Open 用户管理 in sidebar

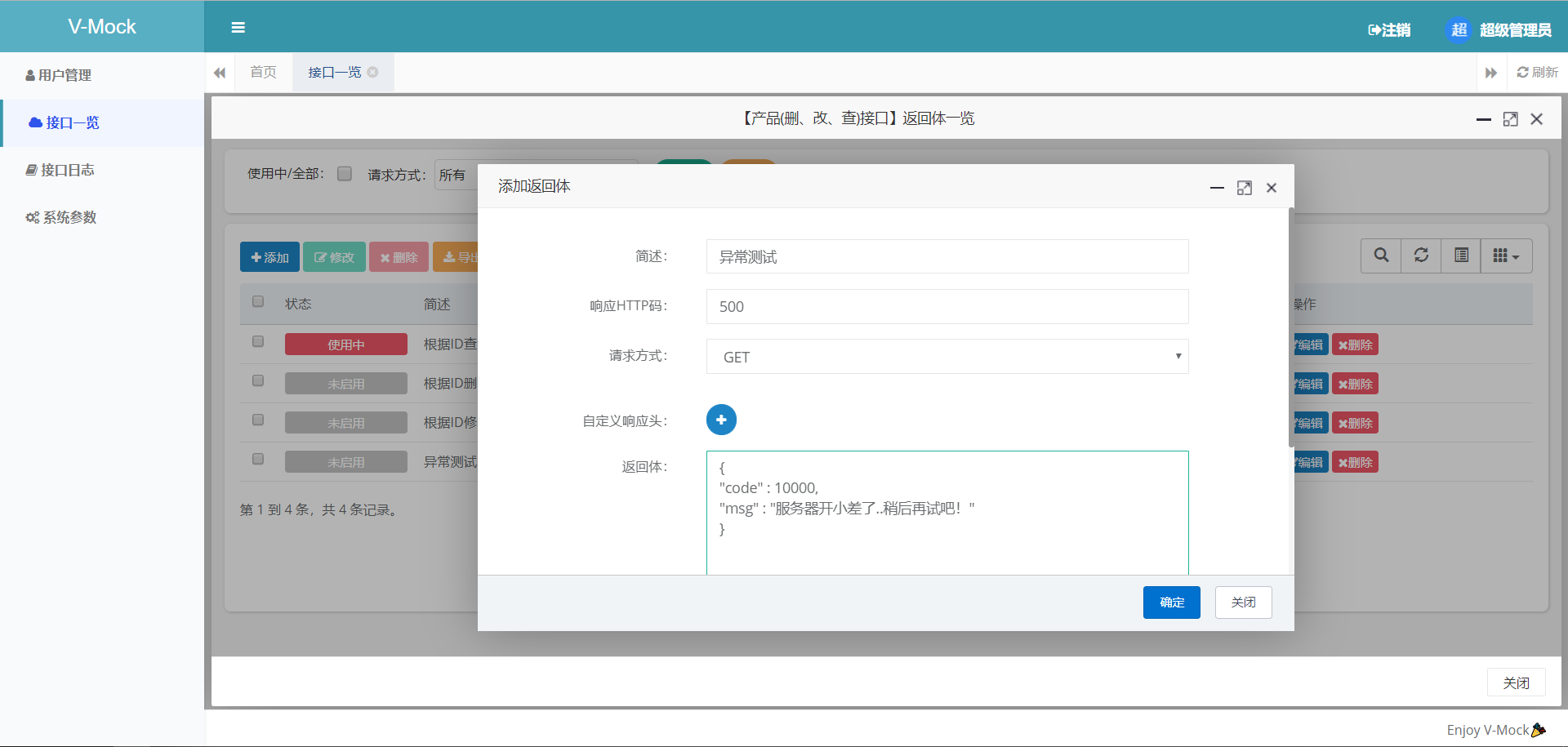tap(102, 75)
